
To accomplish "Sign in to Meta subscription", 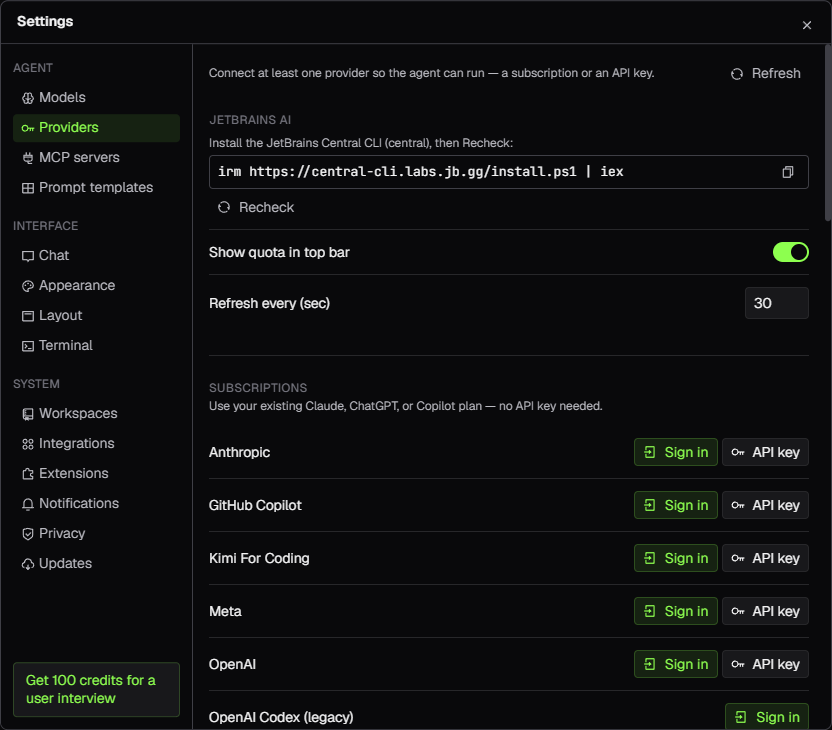I will click(x=675, y=611).
